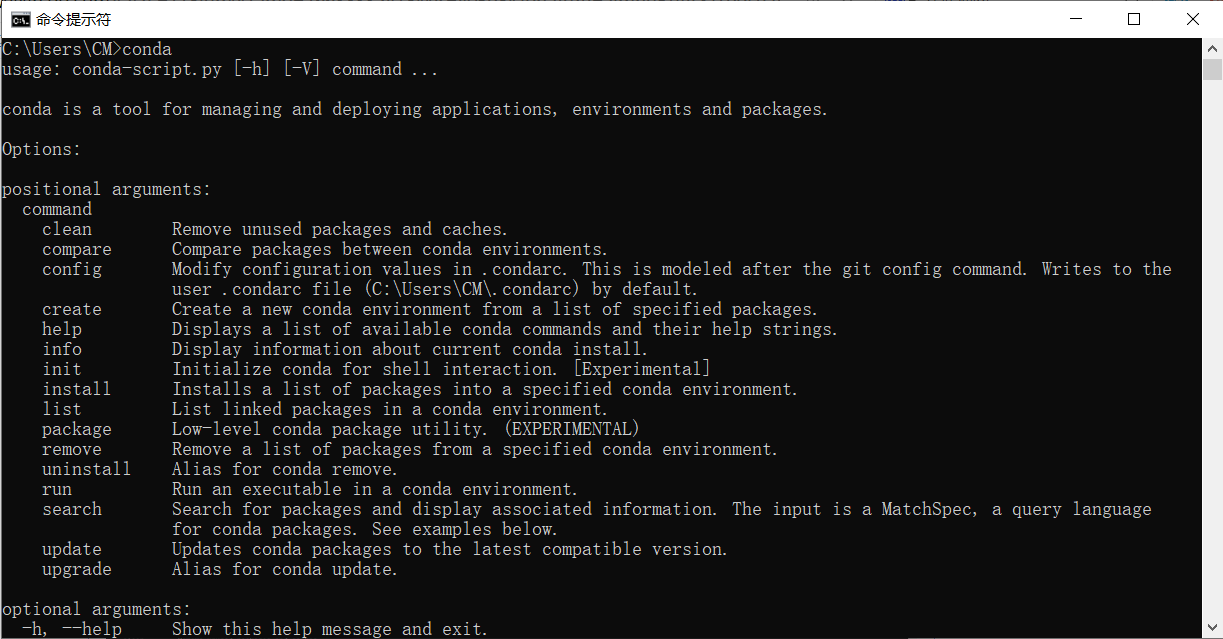Click the typed 'conda' command at the prompt
The width and height of the screenshot is (1223, 639).
[x=147, y=49]
